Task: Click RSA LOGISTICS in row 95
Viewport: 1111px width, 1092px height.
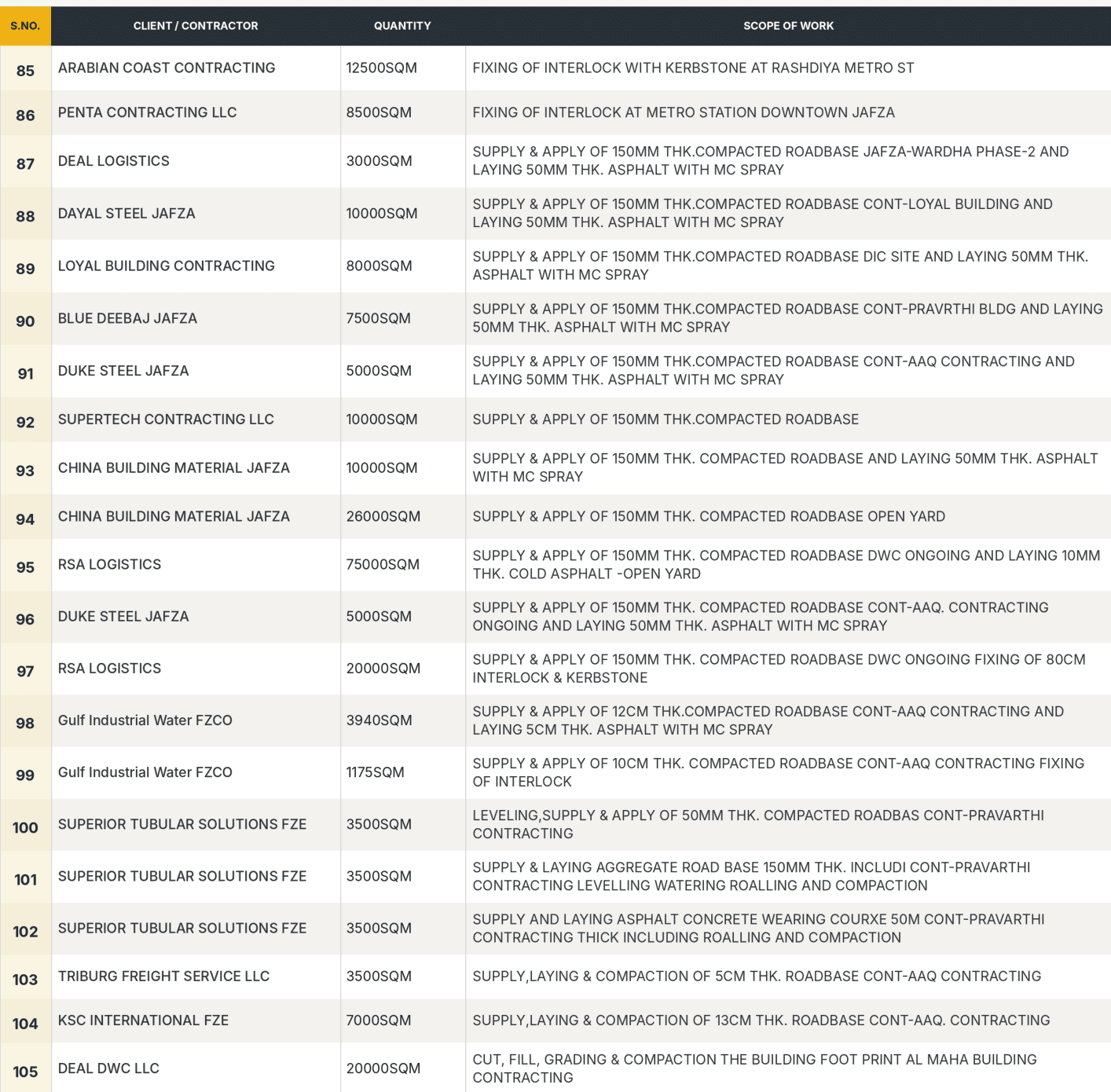Action: (x=109, y=564)
